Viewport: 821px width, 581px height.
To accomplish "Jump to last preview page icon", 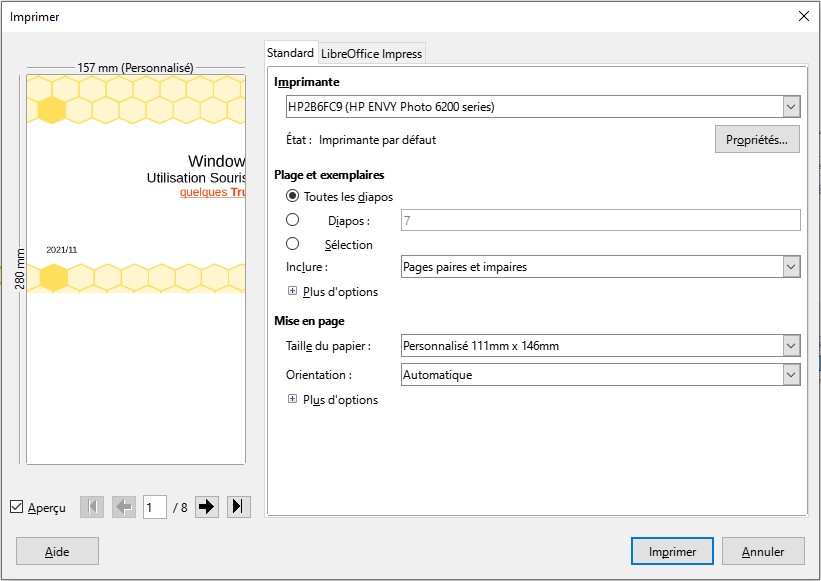I will click(x=238, y=507).
